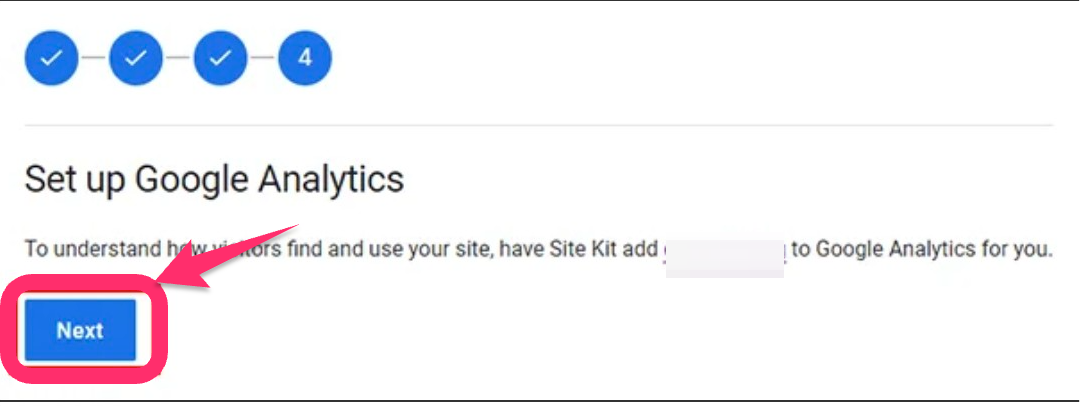Click the connector line between steps two and three
This screenshot has width=1080, height=406.
177,58
